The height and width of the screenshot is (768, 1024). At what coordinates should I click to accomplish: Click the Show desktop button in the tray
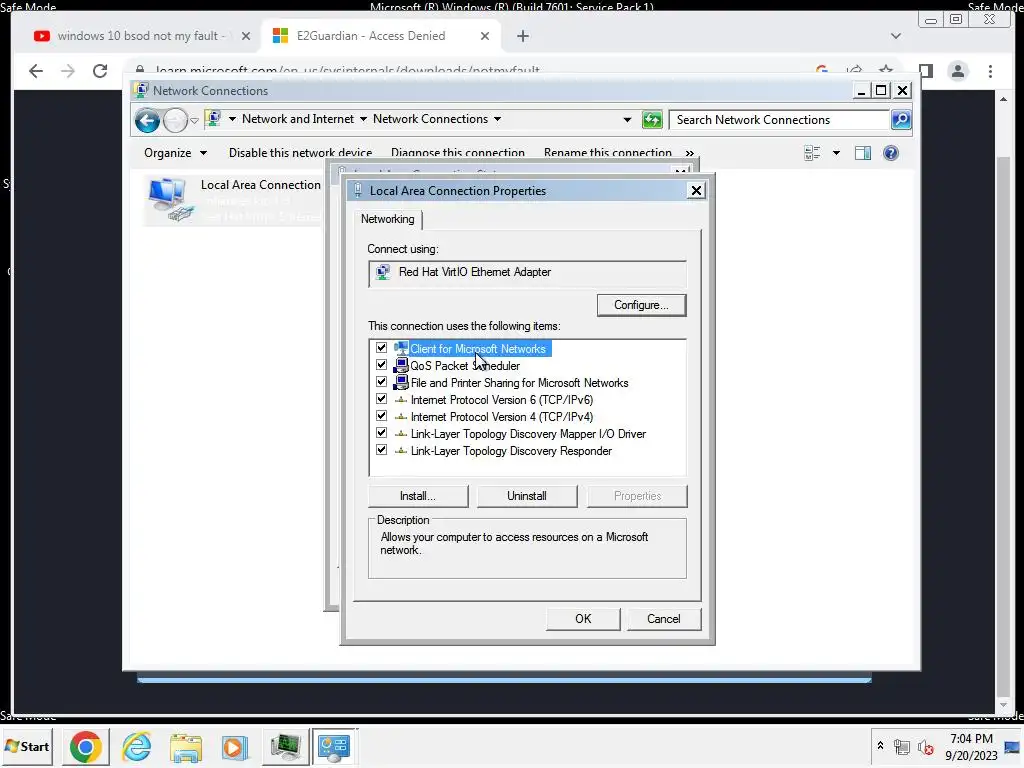1012,746
